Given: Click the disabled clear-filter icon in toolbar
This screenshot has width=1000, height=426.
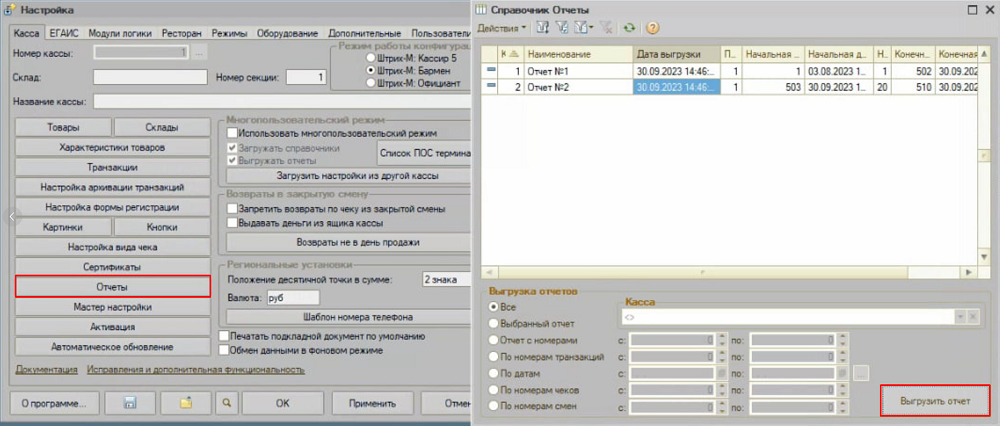Looking at the screenshot, I should pos(607,27).
